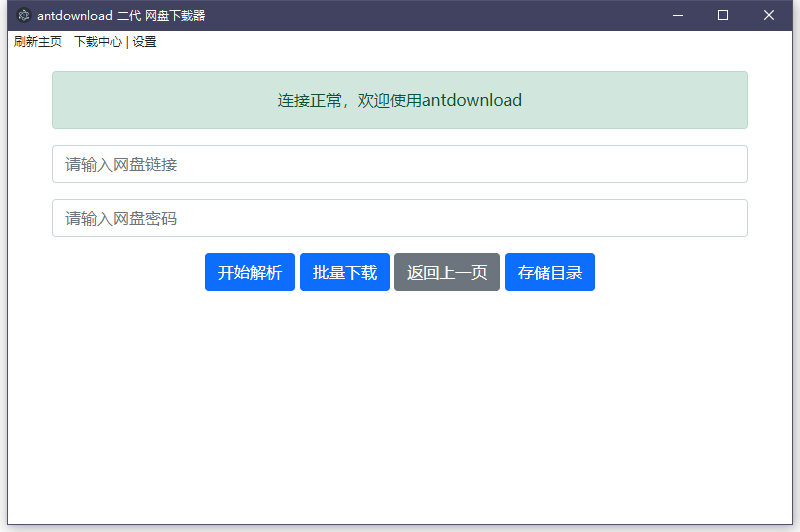Click the window title text 网盘下载器
This screenshot has width=800, height=532.
click(x=175, y=15)
